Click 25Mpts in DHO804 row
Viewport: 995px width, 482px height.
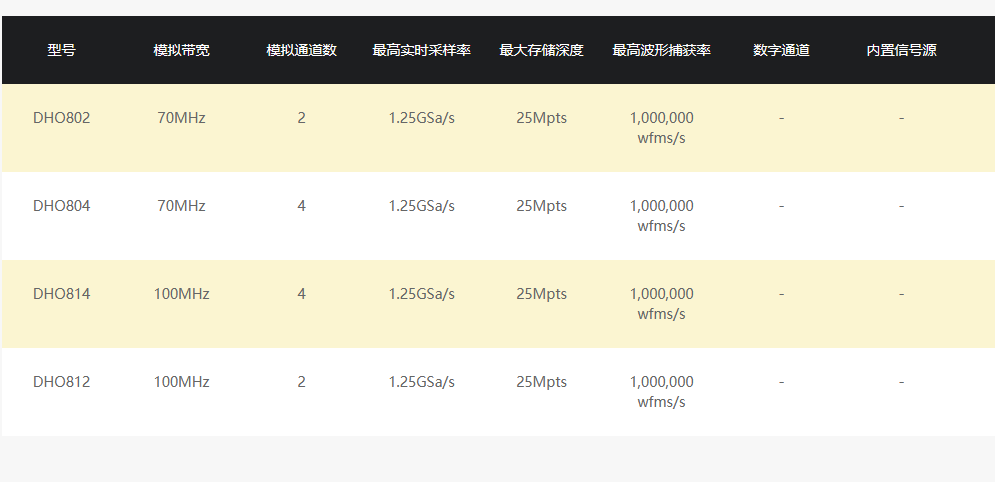[541, 206]
